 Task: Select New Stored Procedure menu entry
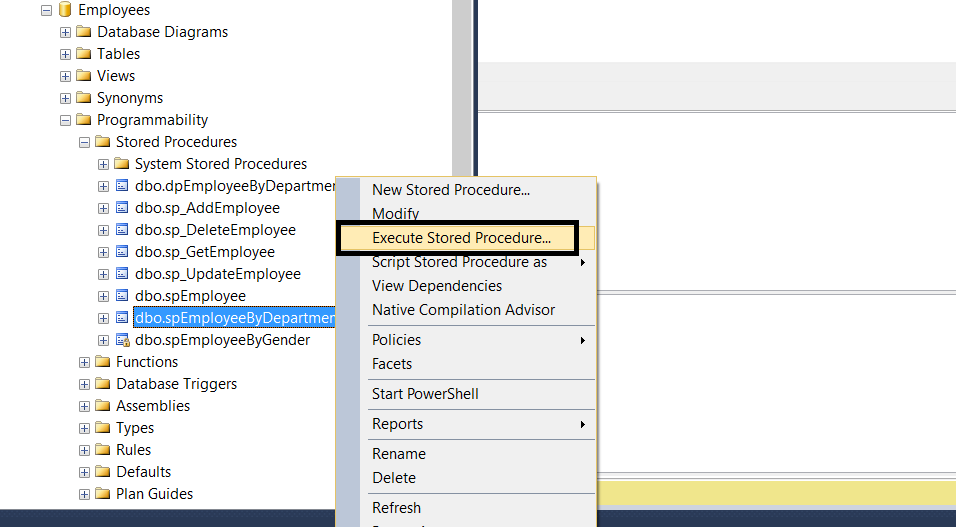[x=451, y=190]
